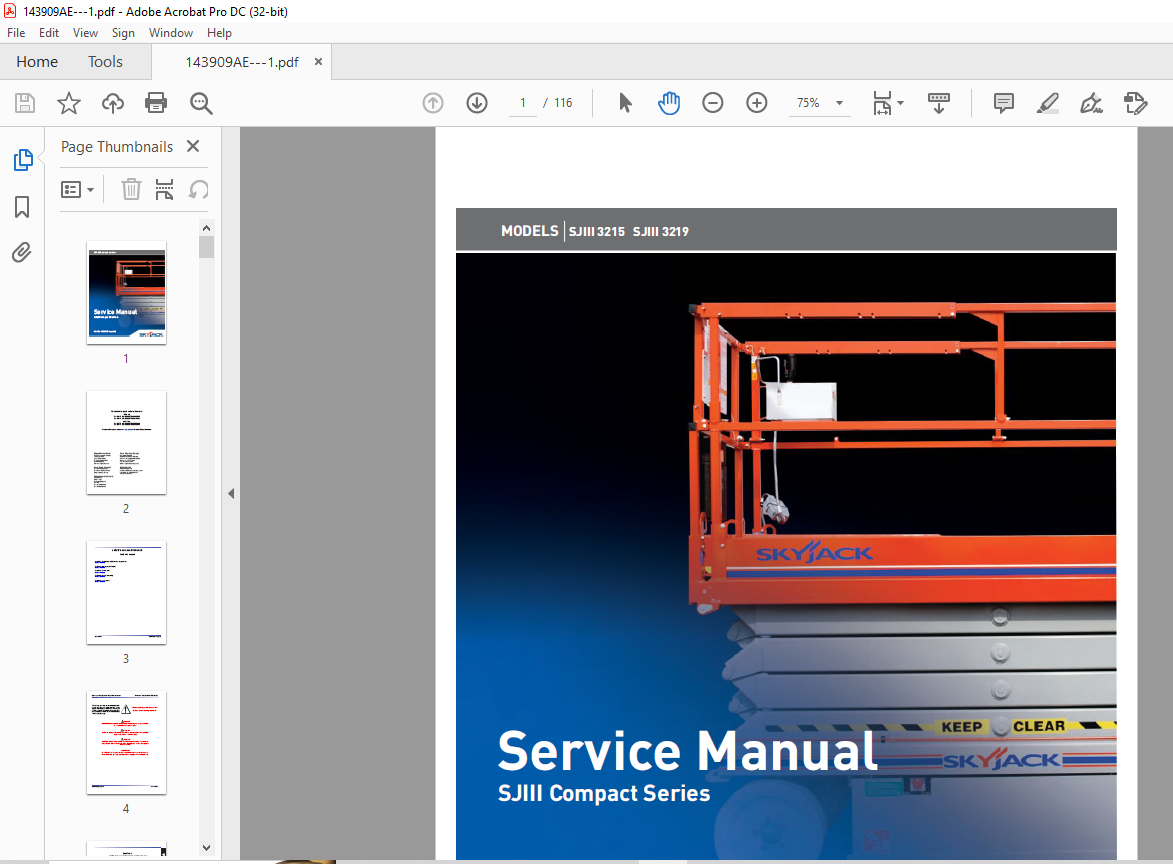Go to next page arrow
This screenshot has height=864, width=1173.
click(477, 102)
